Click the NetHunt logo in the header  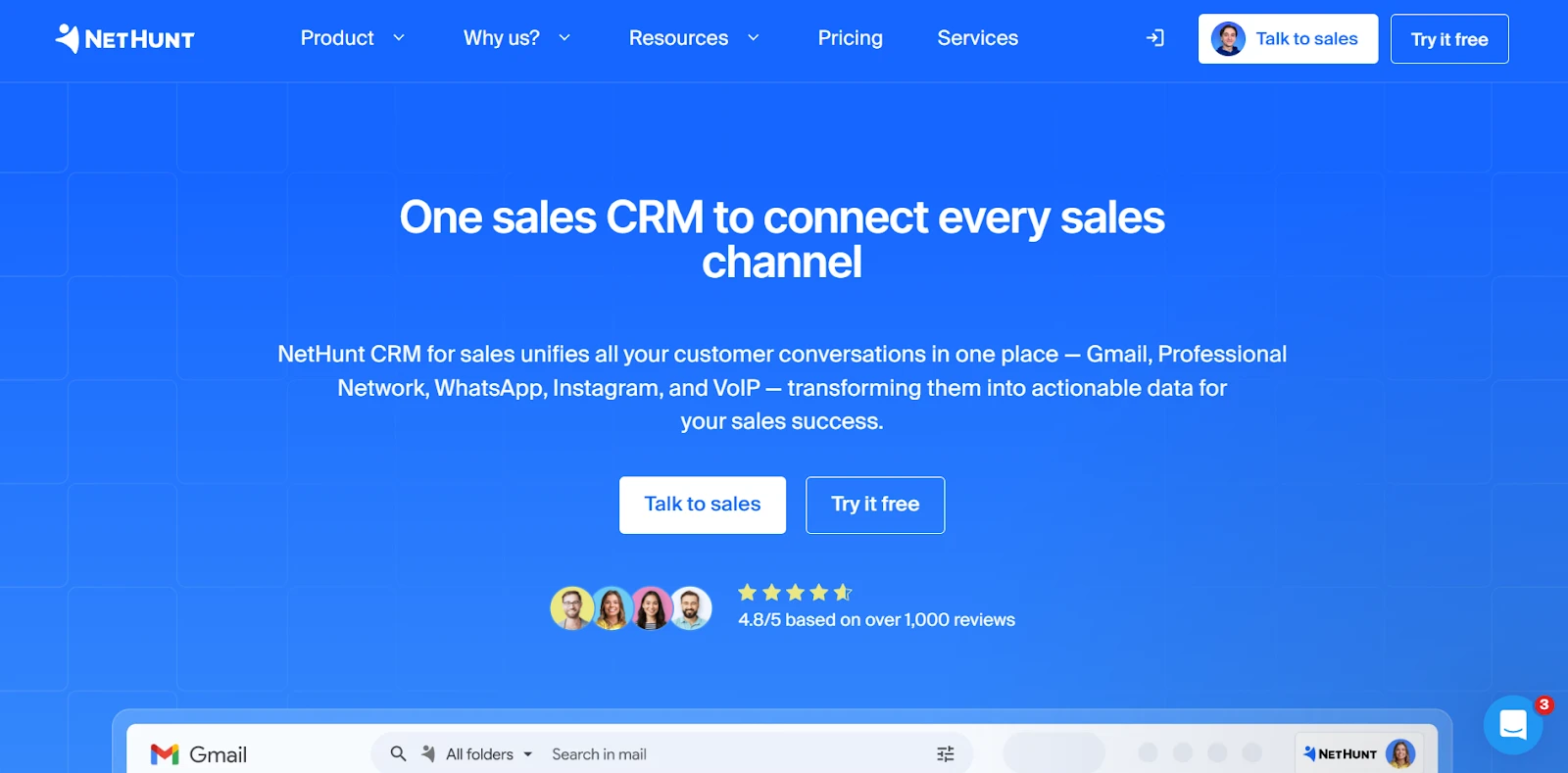point(124,39)
